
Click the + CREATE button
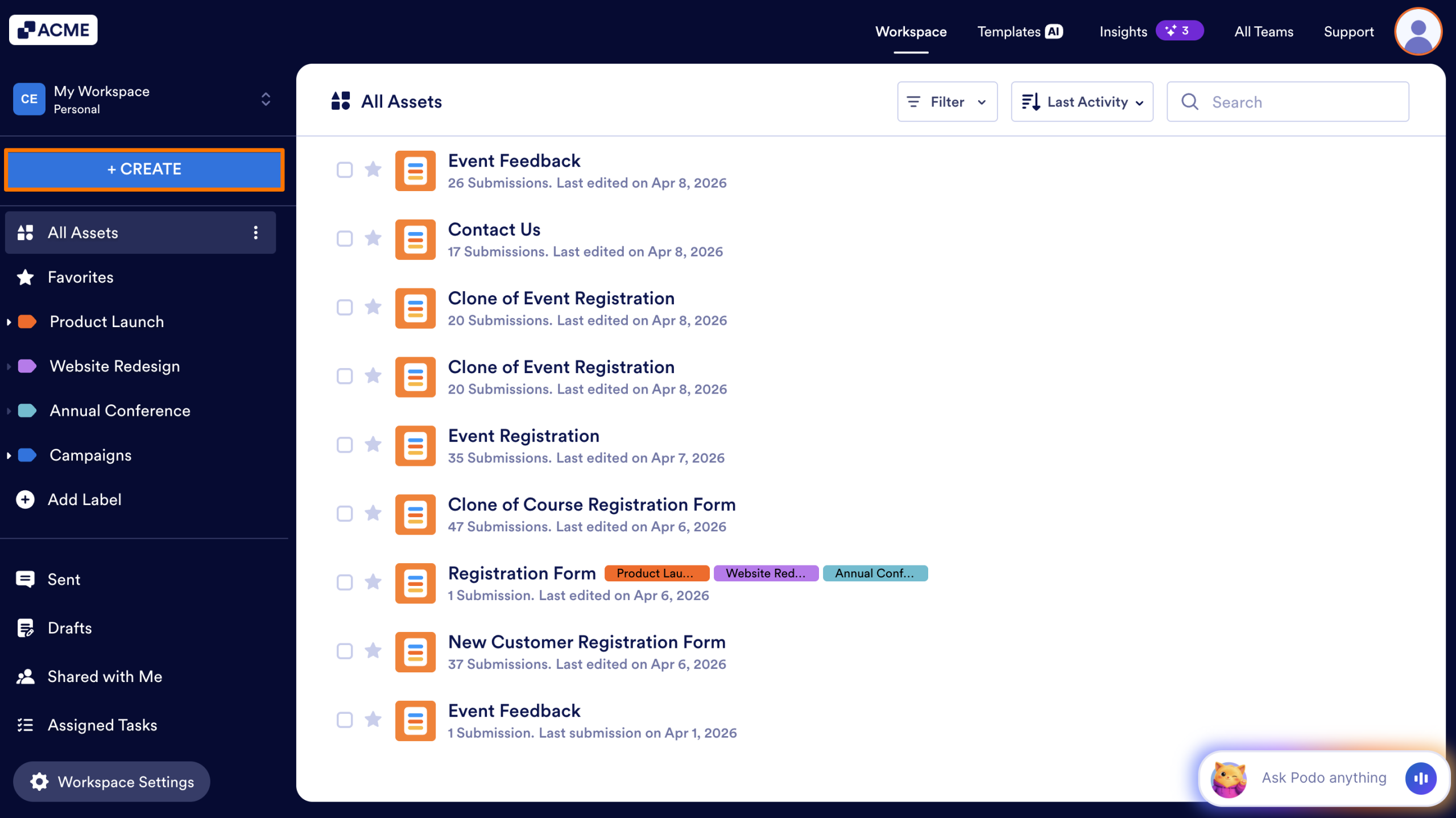point(143,169)
